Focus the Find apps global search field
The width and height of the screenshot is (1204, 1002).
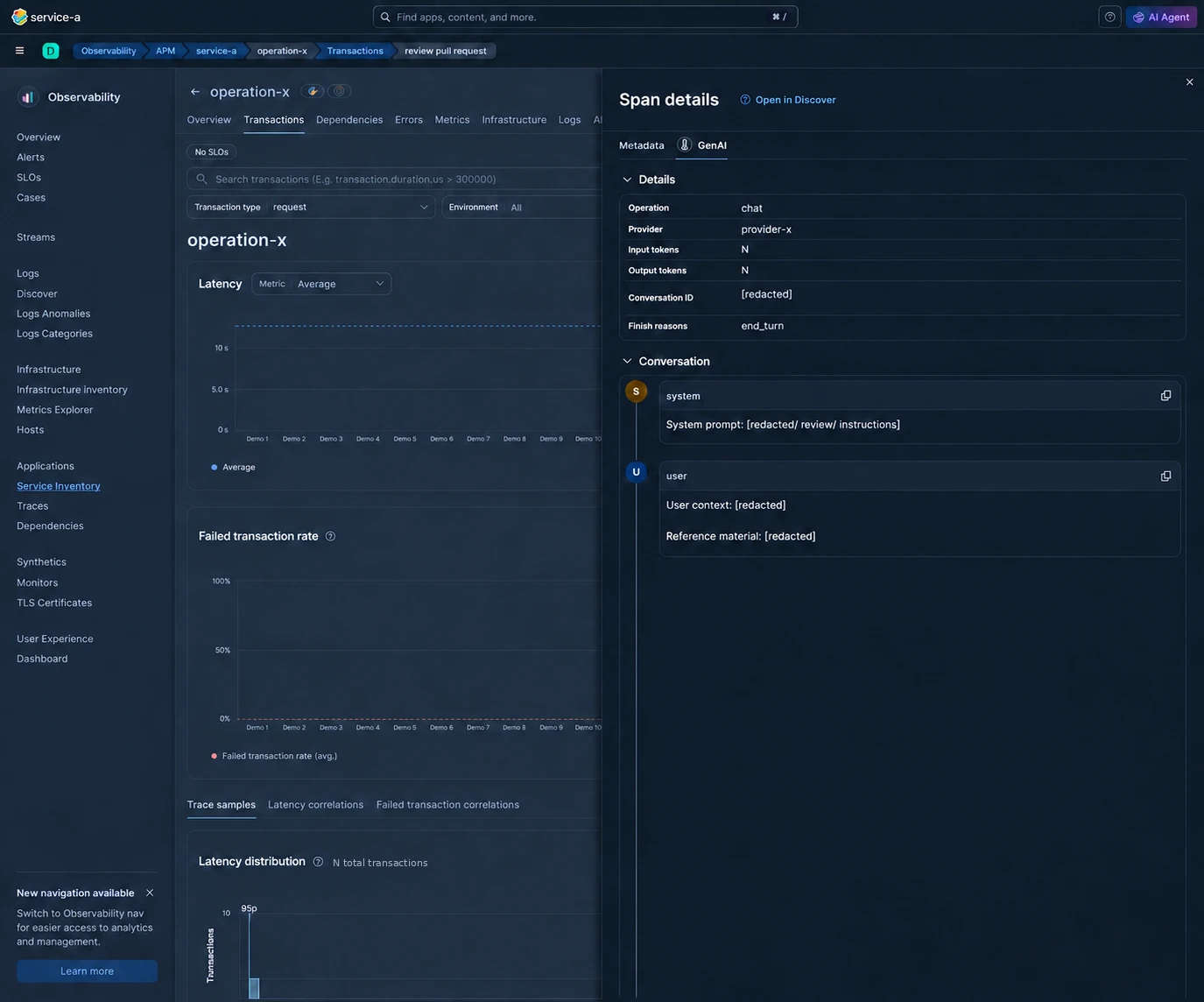pos(585,17)
